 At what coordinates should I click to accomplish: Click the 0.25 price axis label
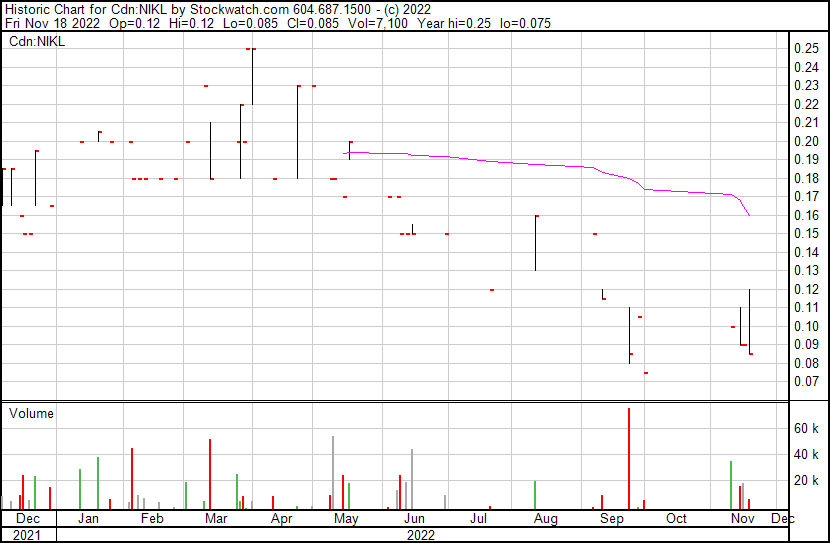pos(806,48)
